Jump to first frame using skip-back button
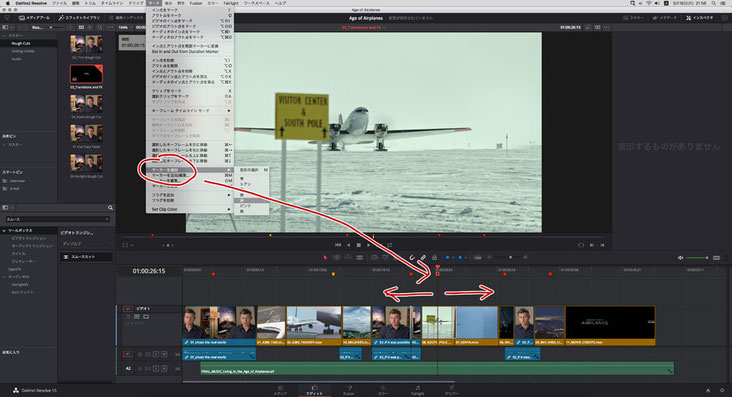The width and height of the screenshot is (732, 397). pos(338,245)
